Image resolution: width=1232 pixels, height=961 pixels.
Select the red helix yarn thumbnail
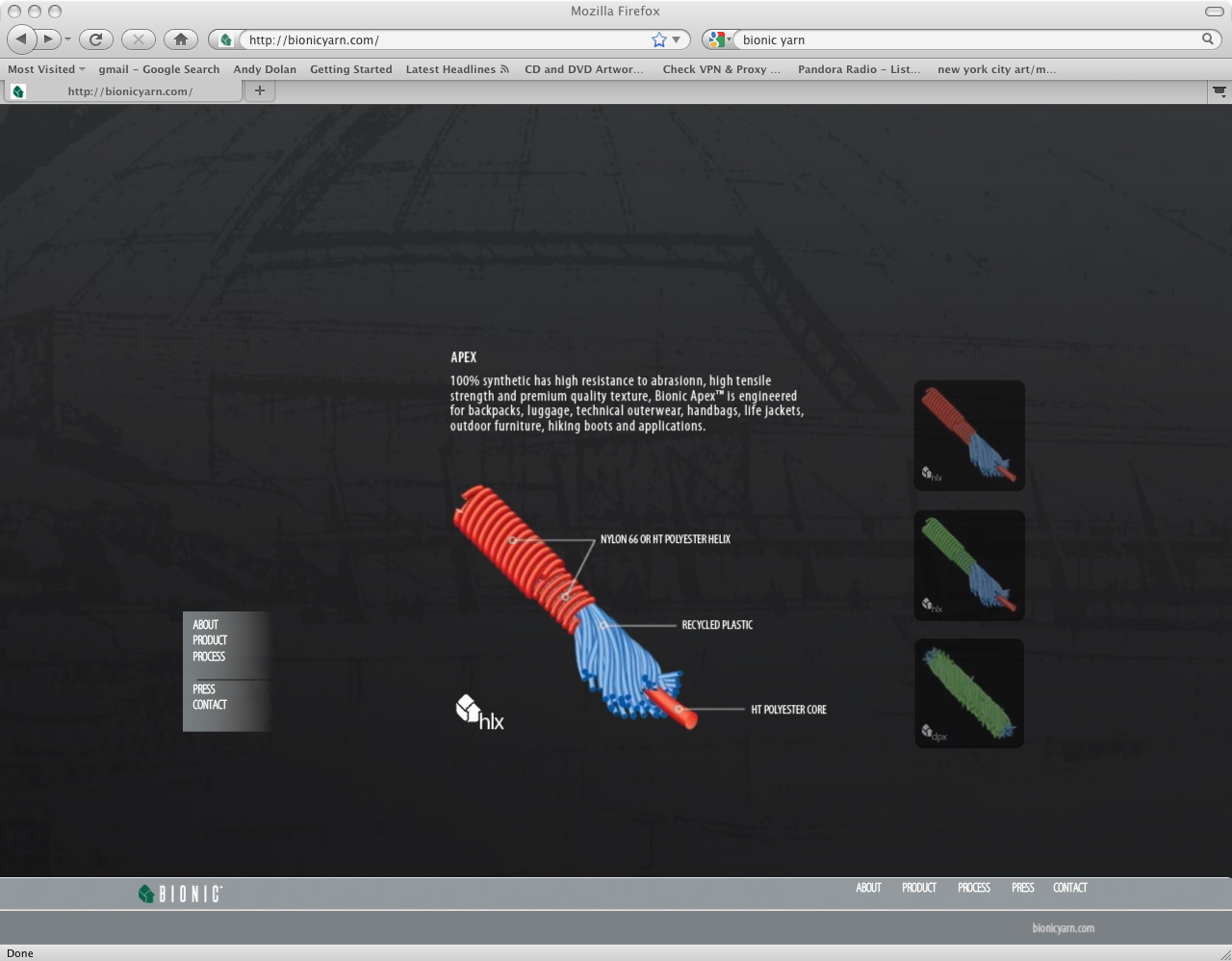point(969,435)
